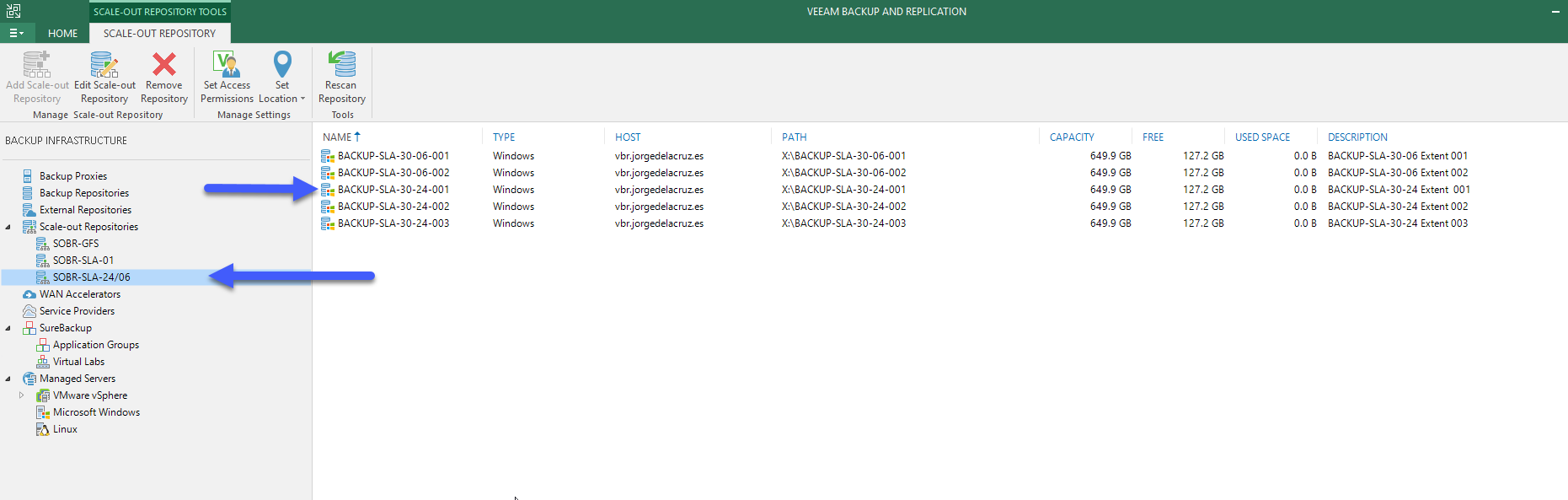Image resolution: width=1568 pixels, height=500 pixels.
Task: Minimize the Veeam window
Action: (1555, 11)
